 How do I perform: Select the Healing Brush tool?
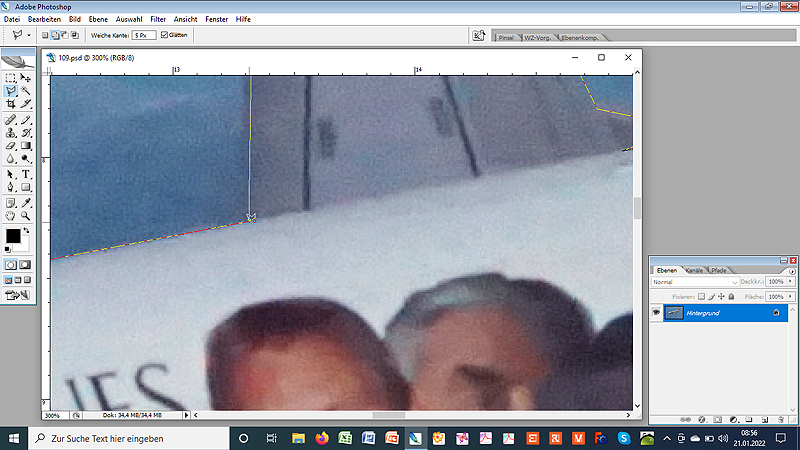(x=10, y=120)
